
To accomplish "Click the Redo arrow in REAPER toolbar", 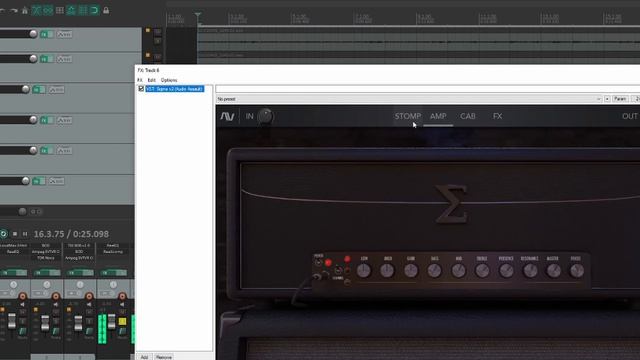I will point(13,11).
